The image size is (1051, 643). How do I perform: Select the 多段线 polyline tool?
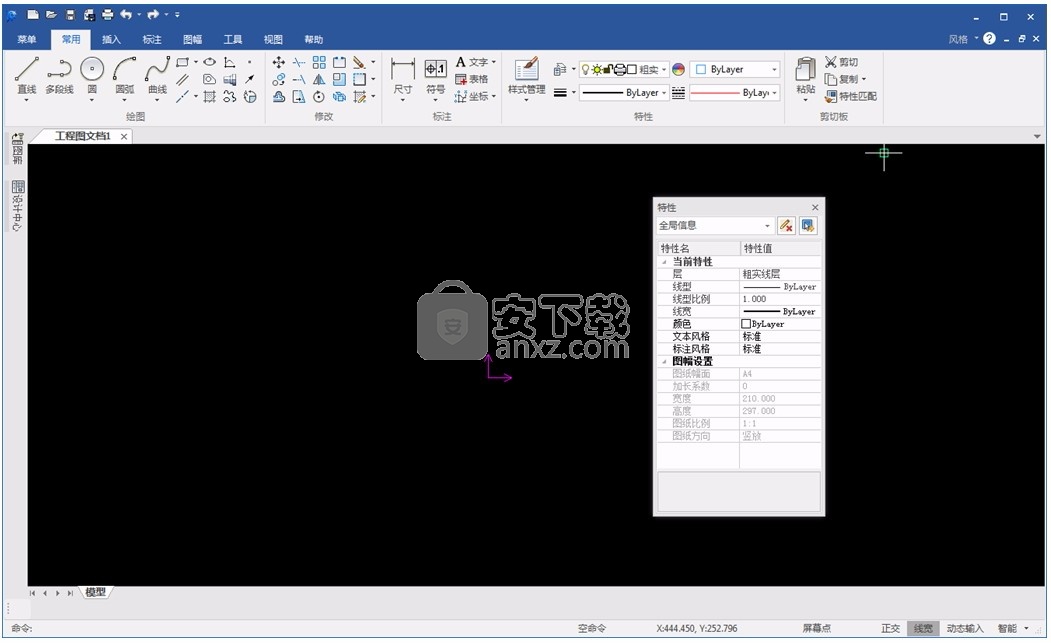[x=60, y=75]
